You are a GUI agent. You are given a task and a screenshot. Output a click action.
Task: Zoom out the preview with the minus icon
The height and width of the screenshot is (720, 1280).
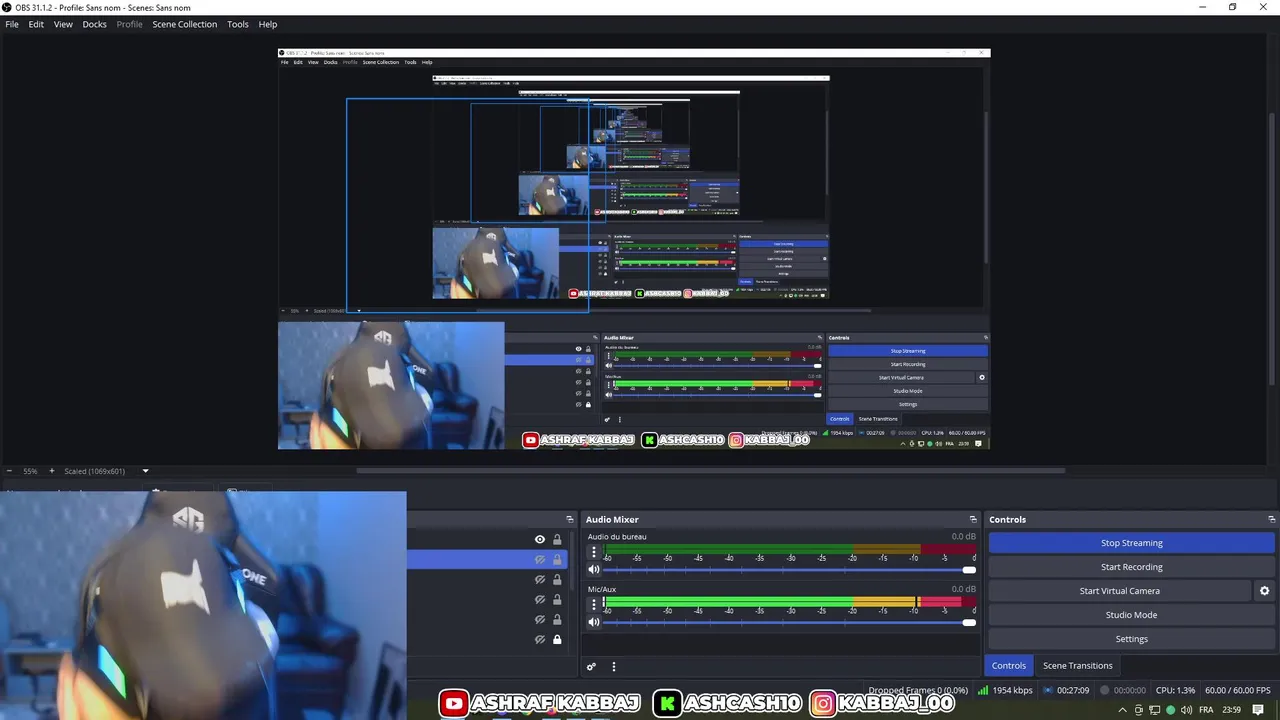coord(9,471)
